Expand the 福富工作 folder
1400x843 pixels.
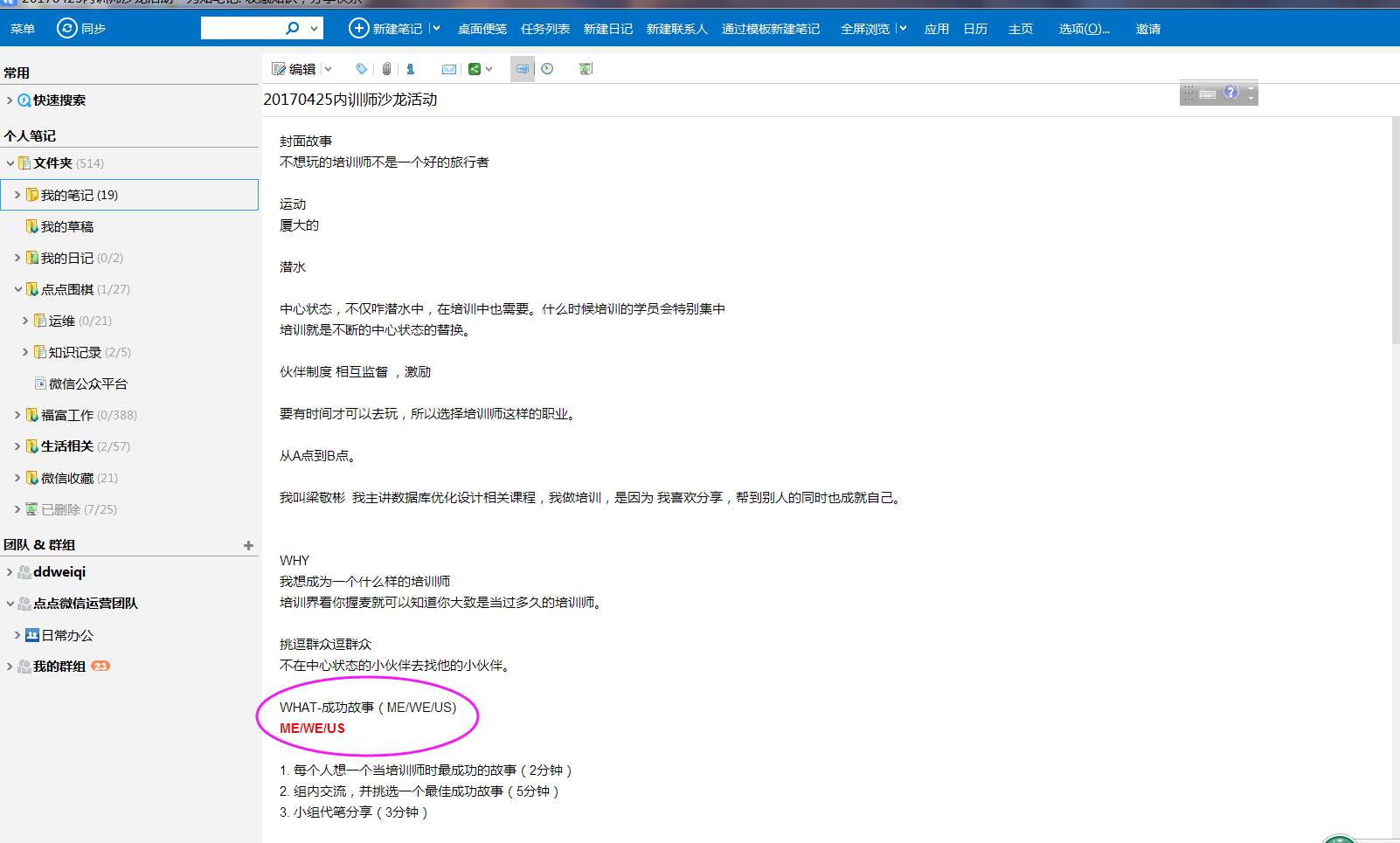click(17, 415)
